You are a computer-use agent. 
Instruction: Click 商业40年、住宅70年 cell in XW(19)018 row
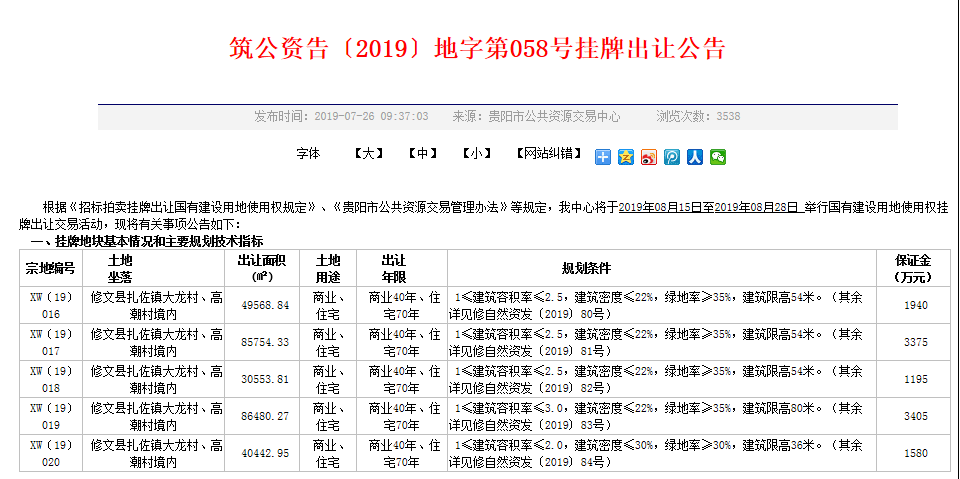pos(404,379)
